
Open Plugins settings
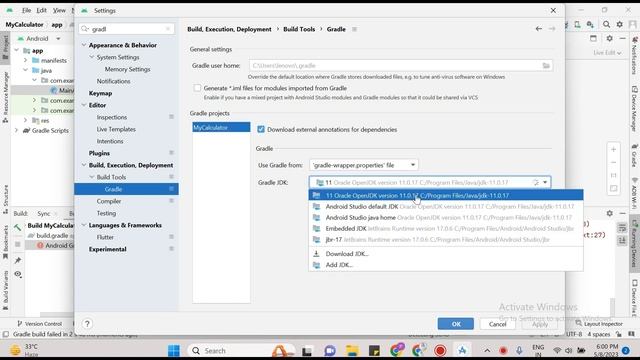click(99, 153)
